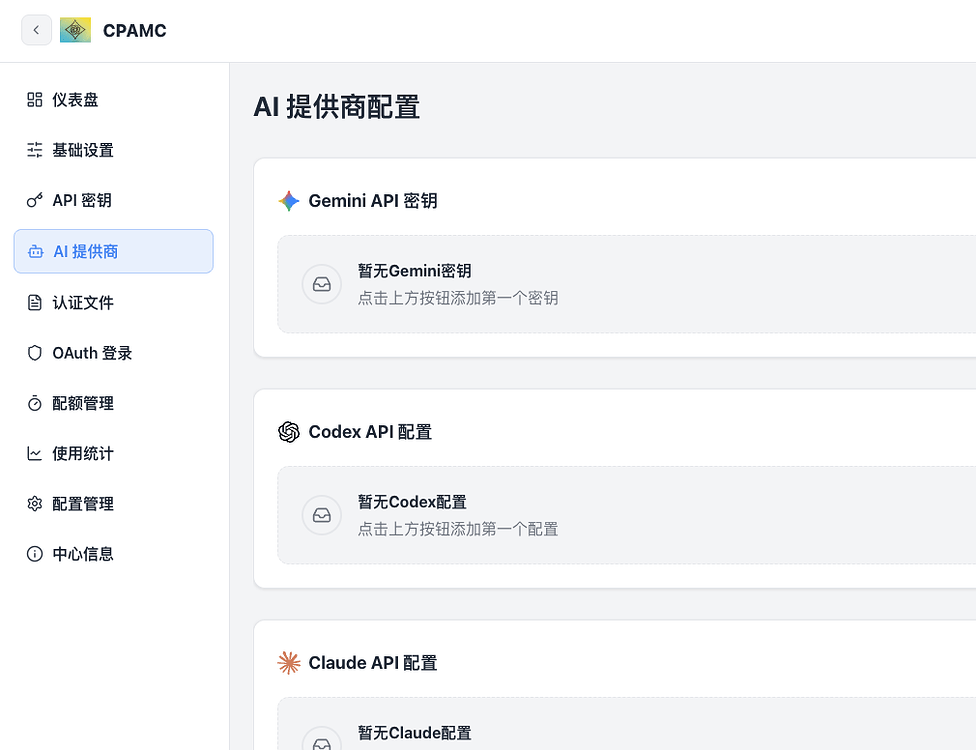Open 使用统计 sidebar item

(x=113, y=454)
